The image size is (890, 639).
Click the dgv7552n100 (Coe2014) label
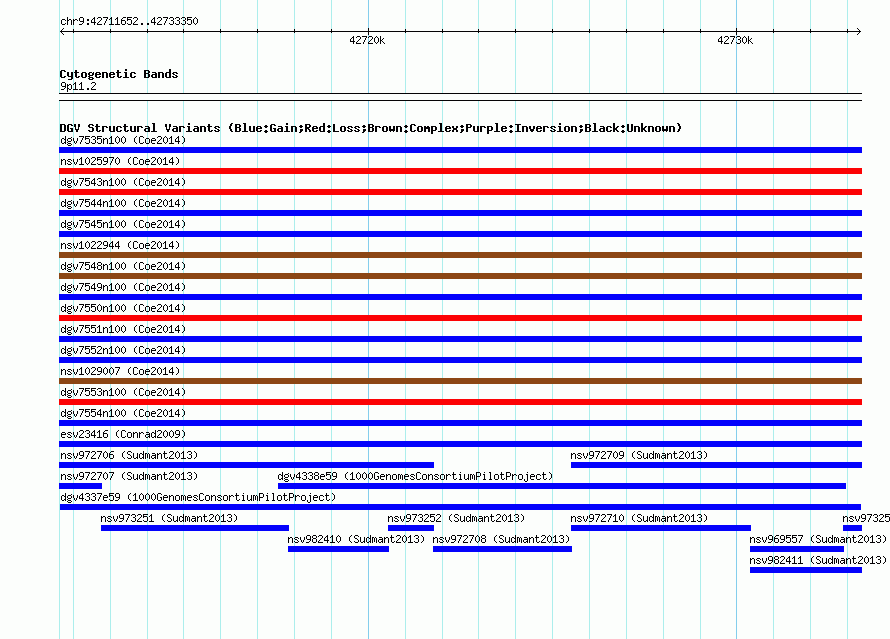(x=123, y=350)
